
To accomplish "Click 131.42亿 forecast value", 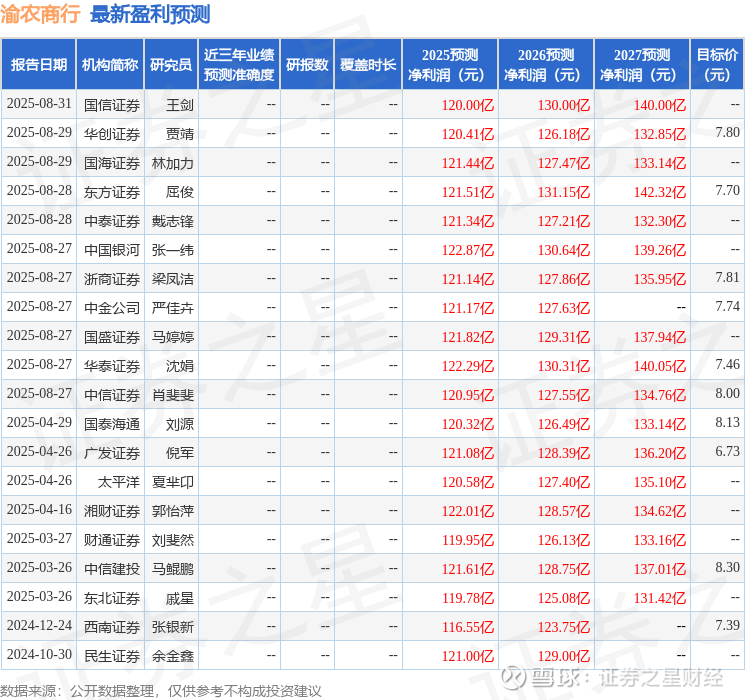I will [x=660, y=598].
